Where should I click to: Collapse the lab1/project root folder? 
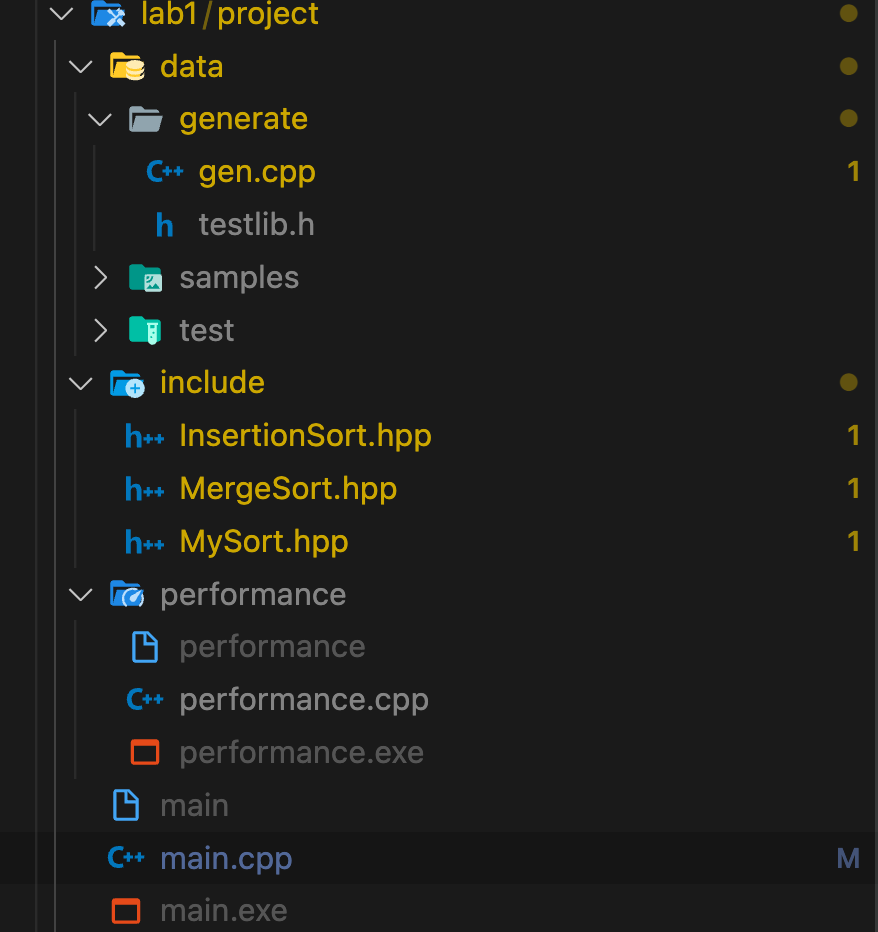coord(61,13)
